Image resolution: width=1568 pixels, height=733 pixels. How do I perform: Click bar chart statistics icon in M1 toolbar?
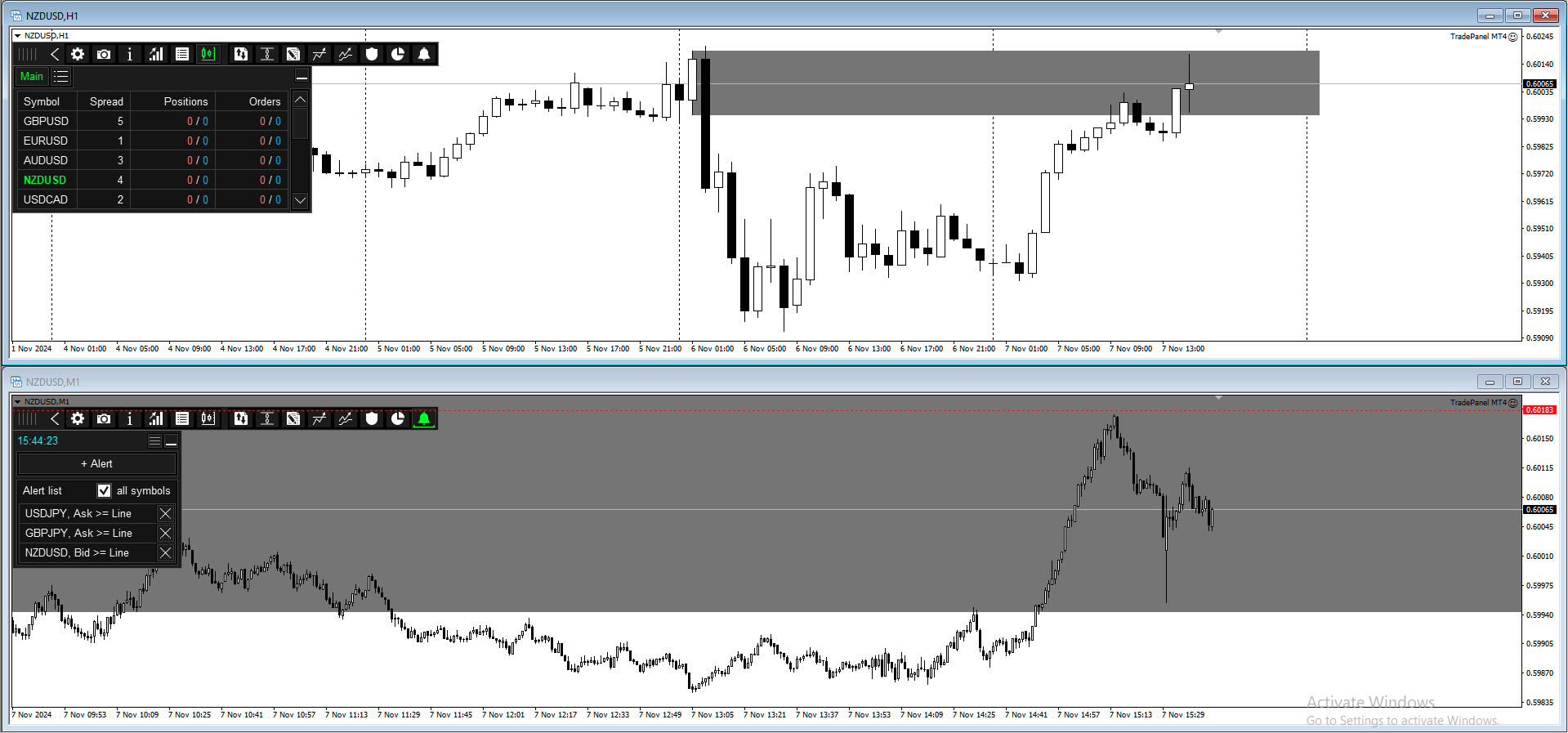tap(156, 418)
